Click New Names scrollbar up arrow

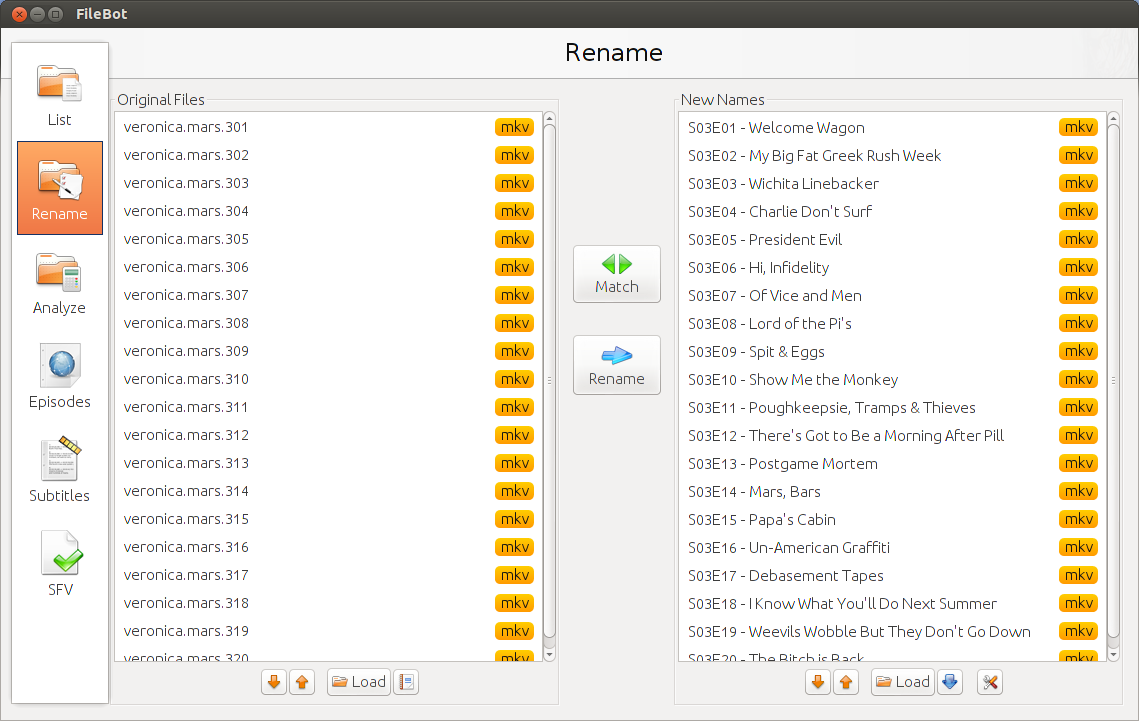click(x=1113, y=118)
